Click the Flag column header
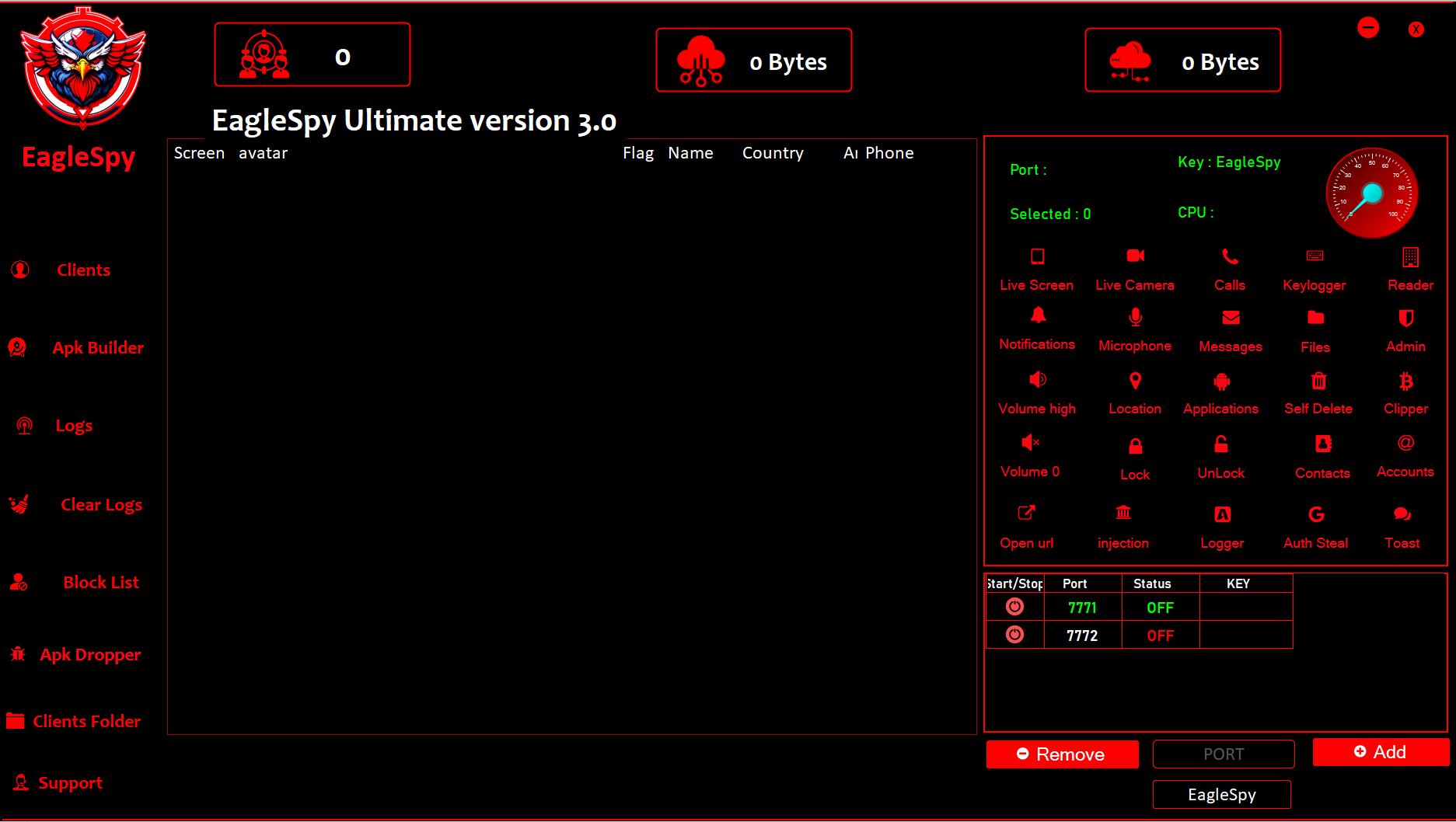1456x822 pixels. 638,153
